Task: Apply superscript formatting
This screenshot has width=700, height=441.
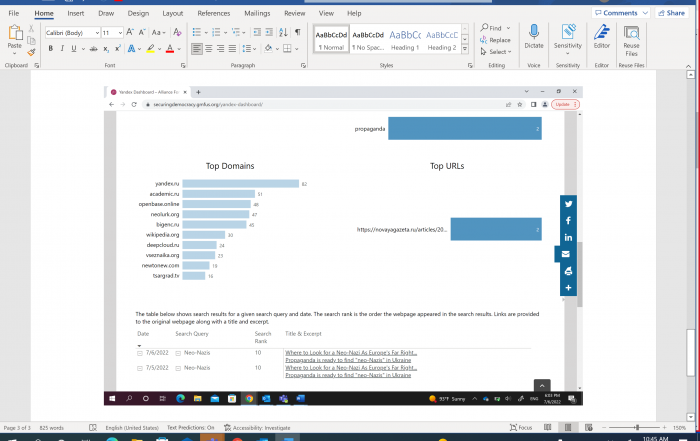Action: coord(117,49)
